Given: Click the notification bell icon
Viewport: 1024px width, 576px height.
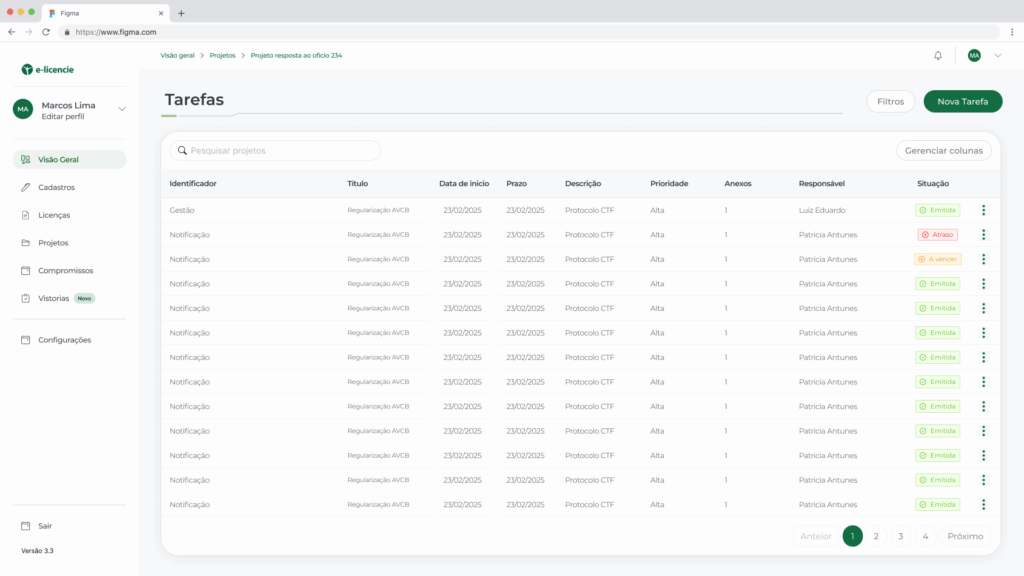Looking at the screenshot, I should click(x=938, y=56).
